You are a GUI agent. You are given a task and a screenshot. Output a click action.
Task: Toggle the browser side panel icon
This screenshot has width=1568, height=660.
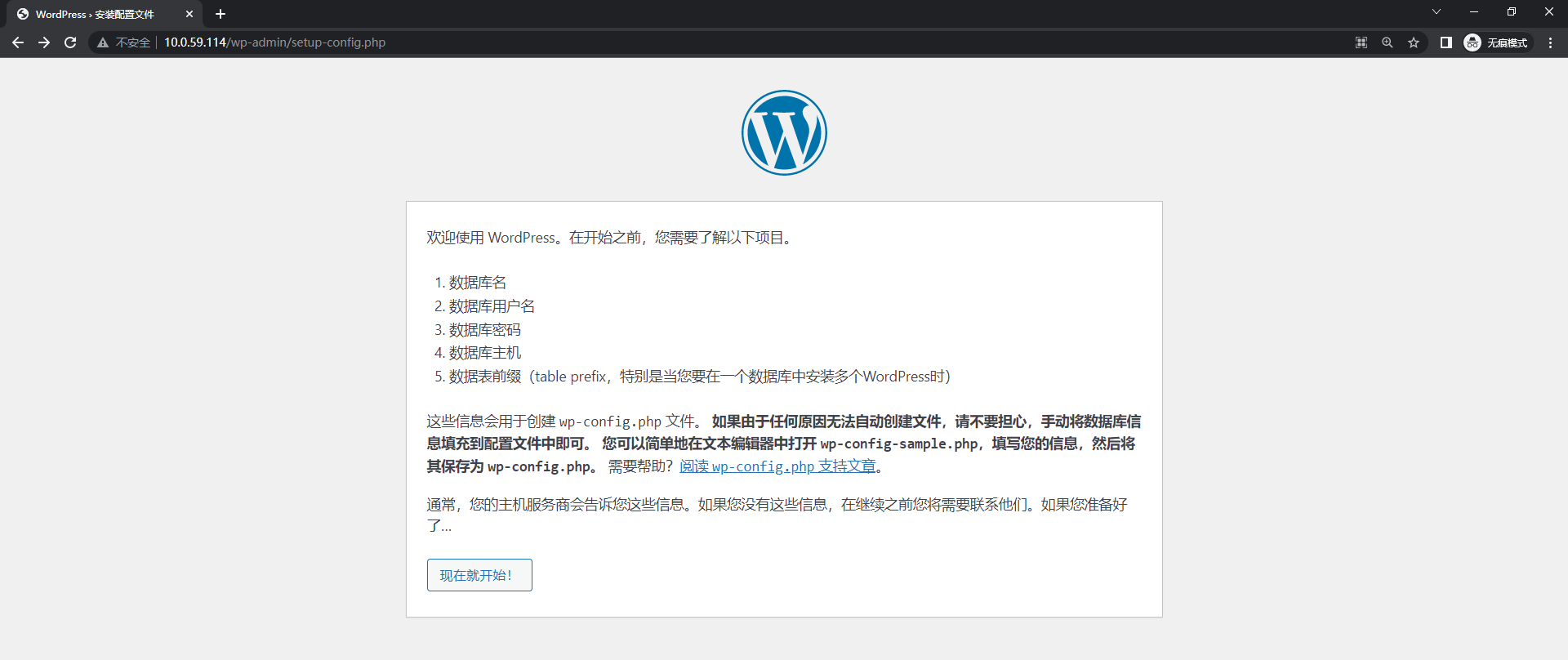1445,42
